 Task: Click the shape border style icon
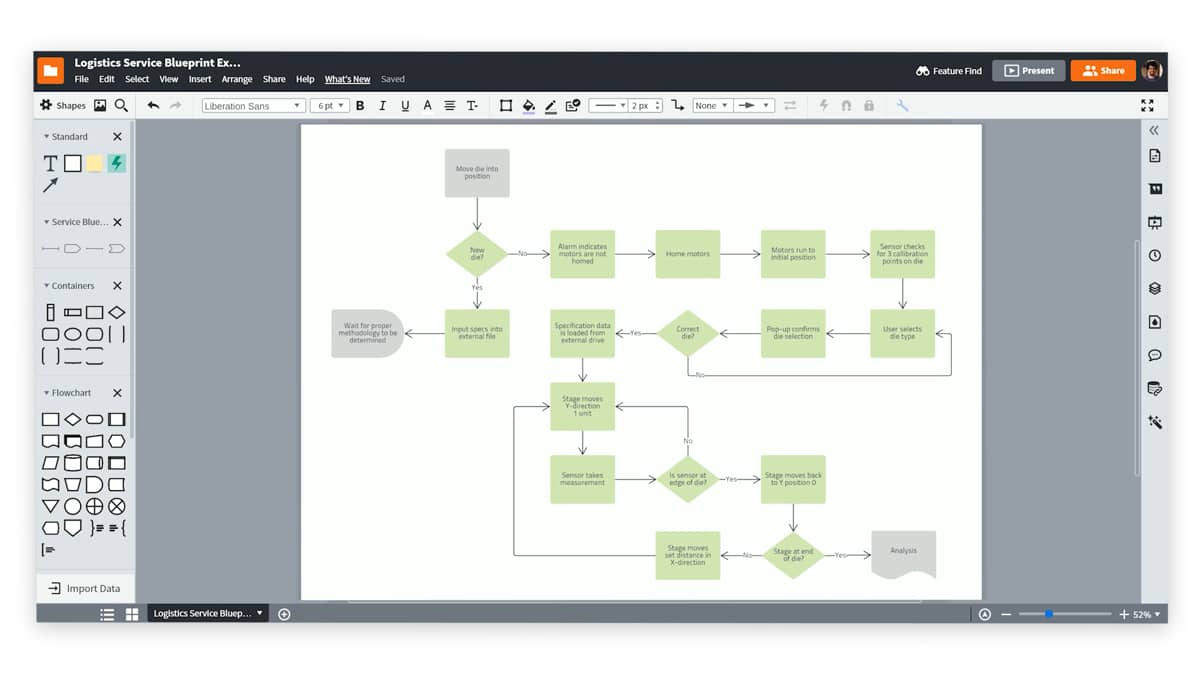pos(506,105)
